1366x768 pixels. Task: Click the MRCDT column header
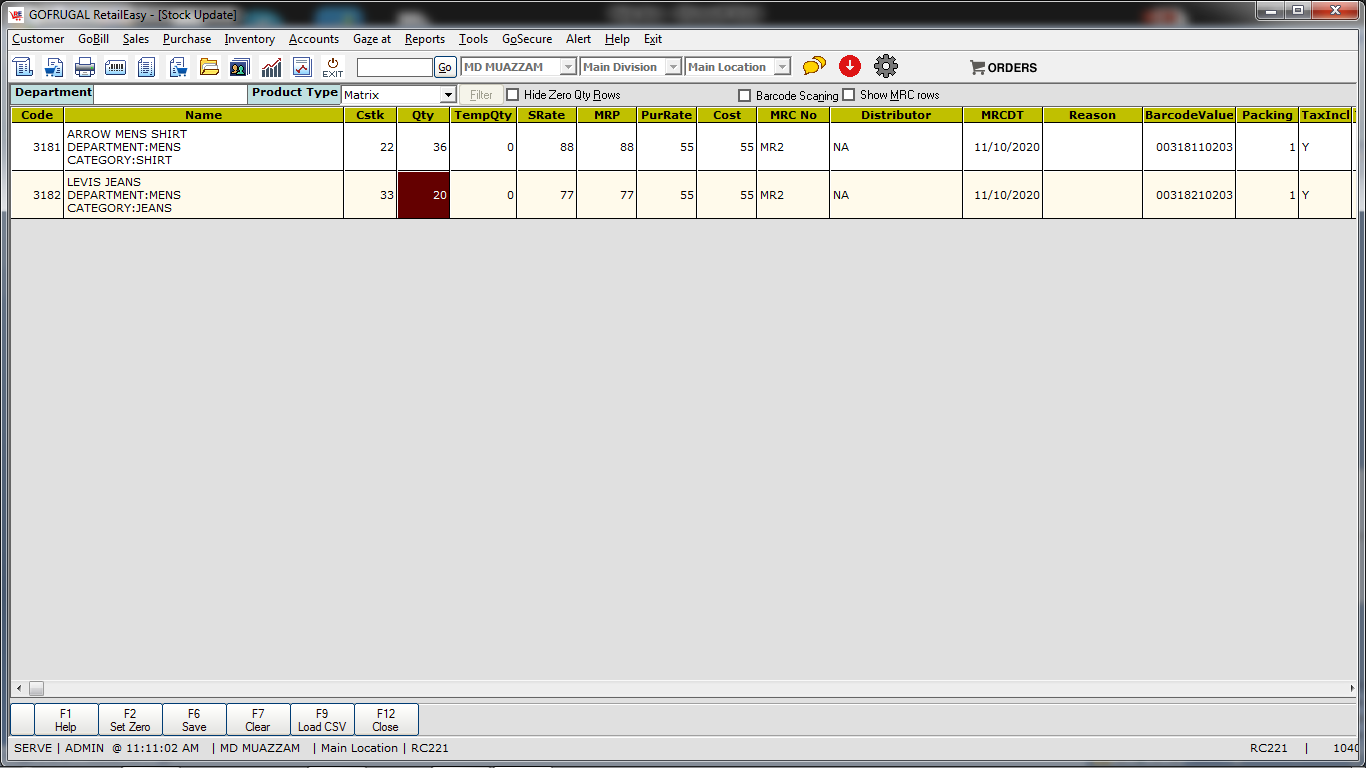pos(1002,115)
